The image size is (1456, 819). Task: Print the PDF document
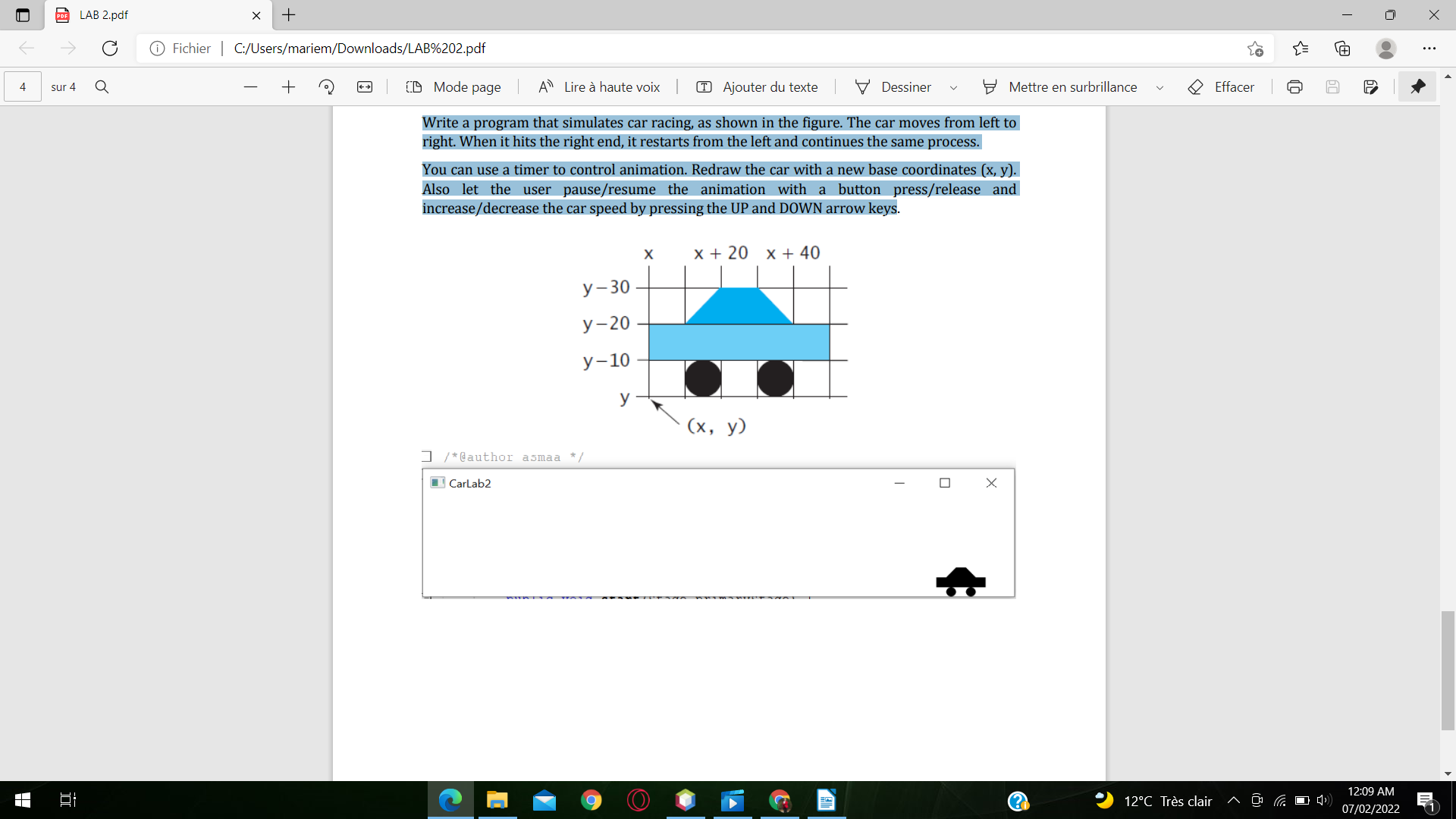tap(1294, 87)
